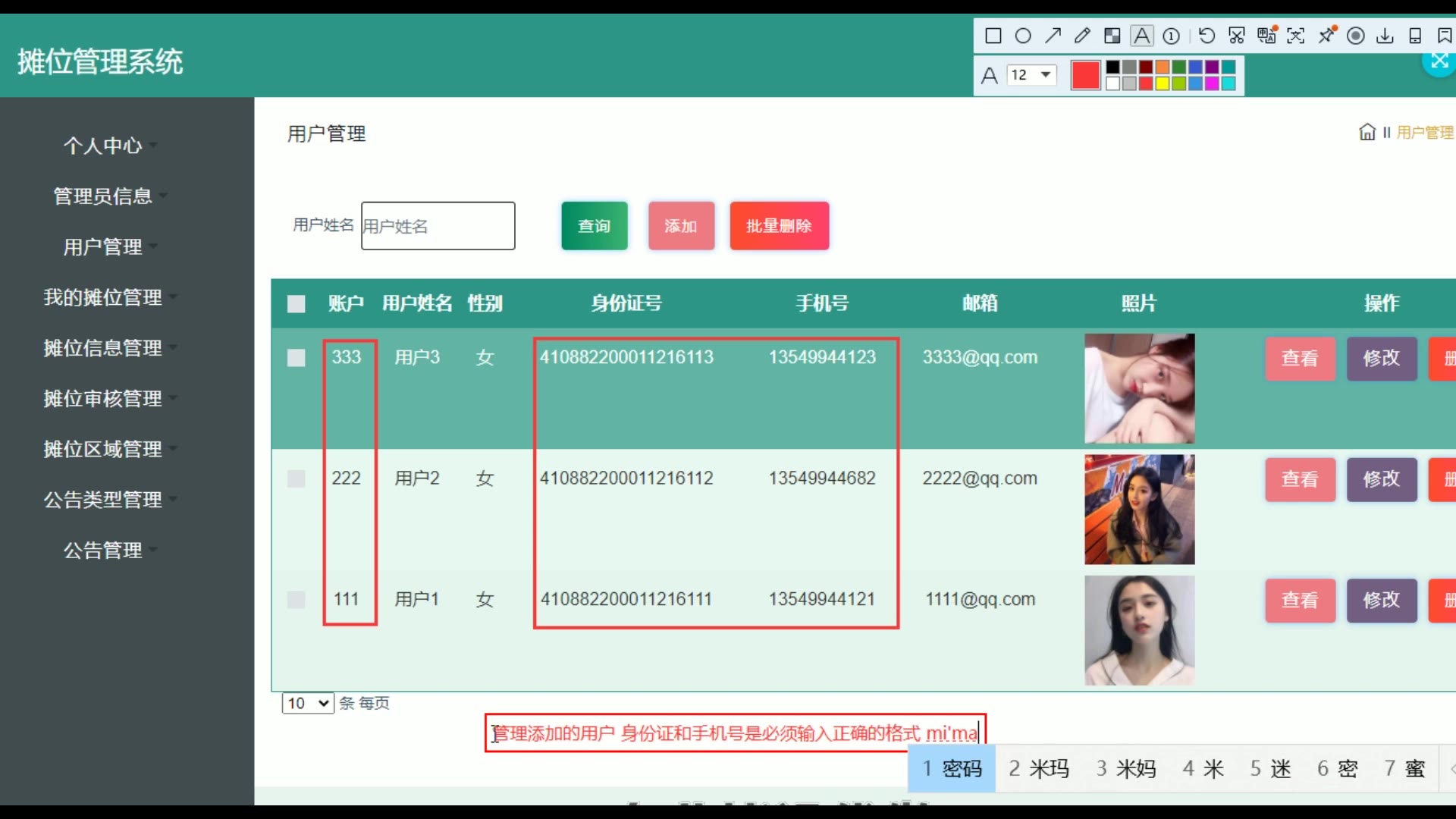
Task: Download and save the screenshot
Action: tap(1385, 36)
